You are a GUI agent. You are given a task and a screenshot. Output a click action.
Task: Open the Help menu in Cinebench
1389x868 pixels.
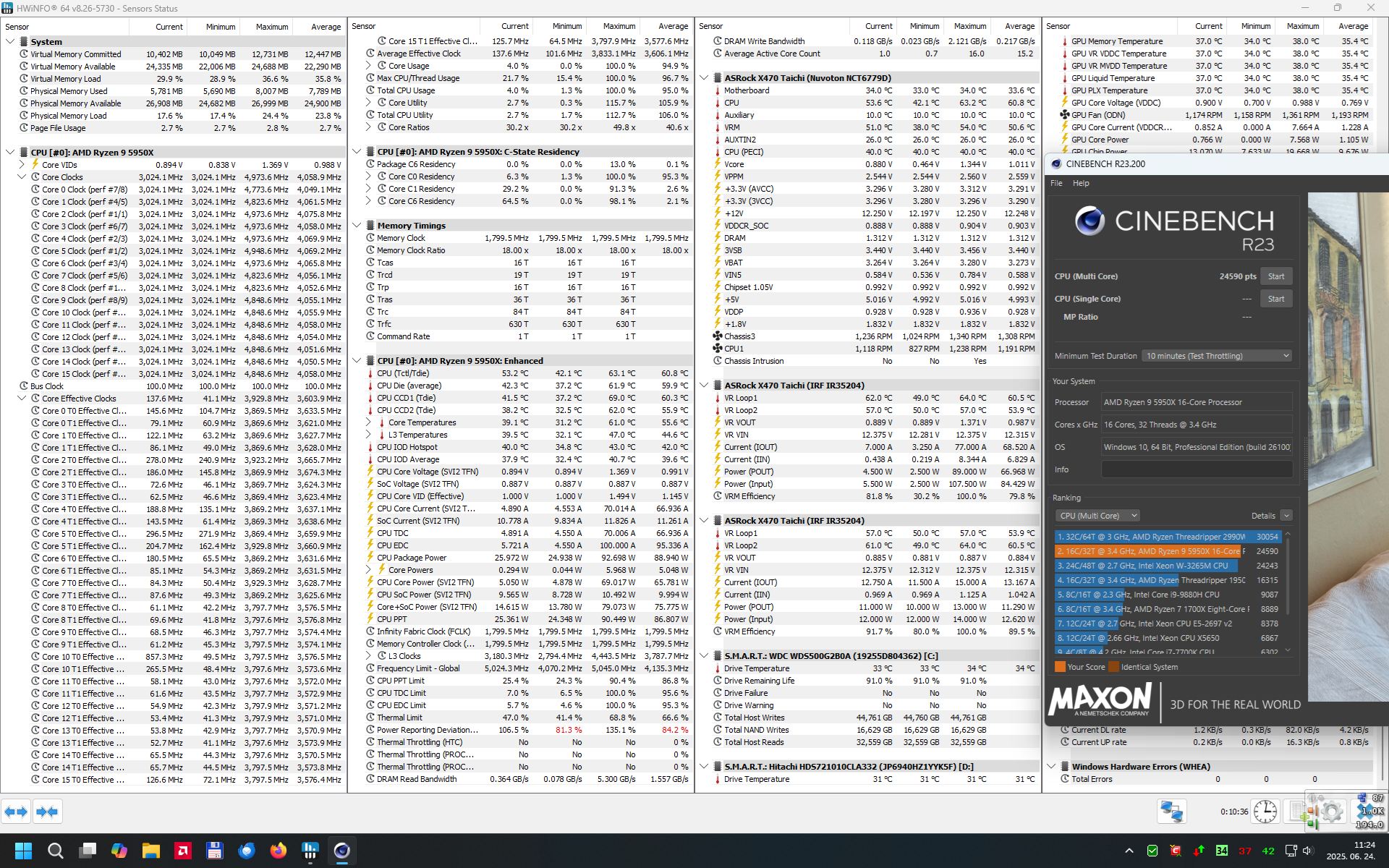1081,183
